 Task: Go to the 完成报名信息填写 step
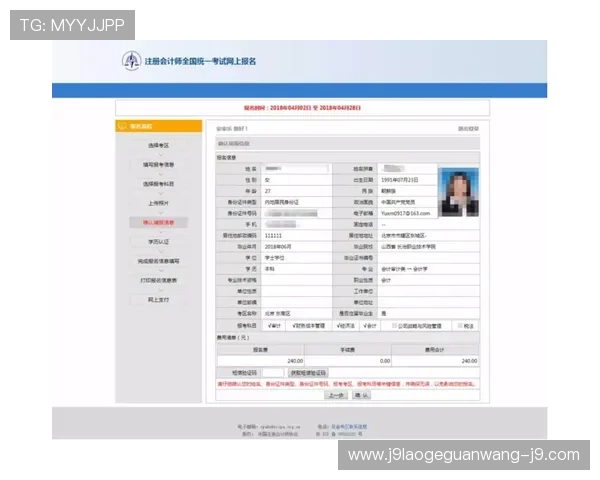pyautogui.click(x=159, y=261)
